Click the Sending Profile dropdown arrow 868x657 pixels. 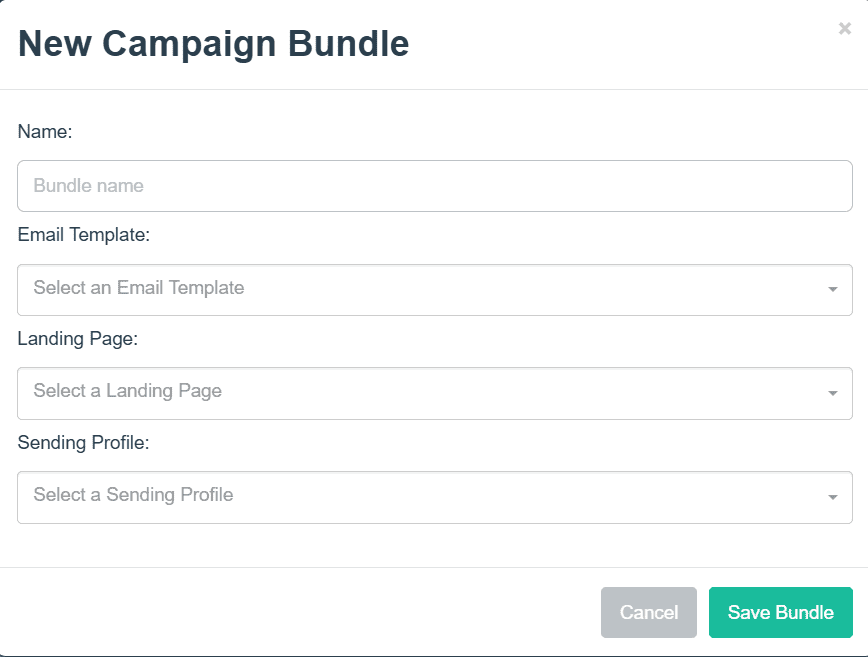(832, 497)
